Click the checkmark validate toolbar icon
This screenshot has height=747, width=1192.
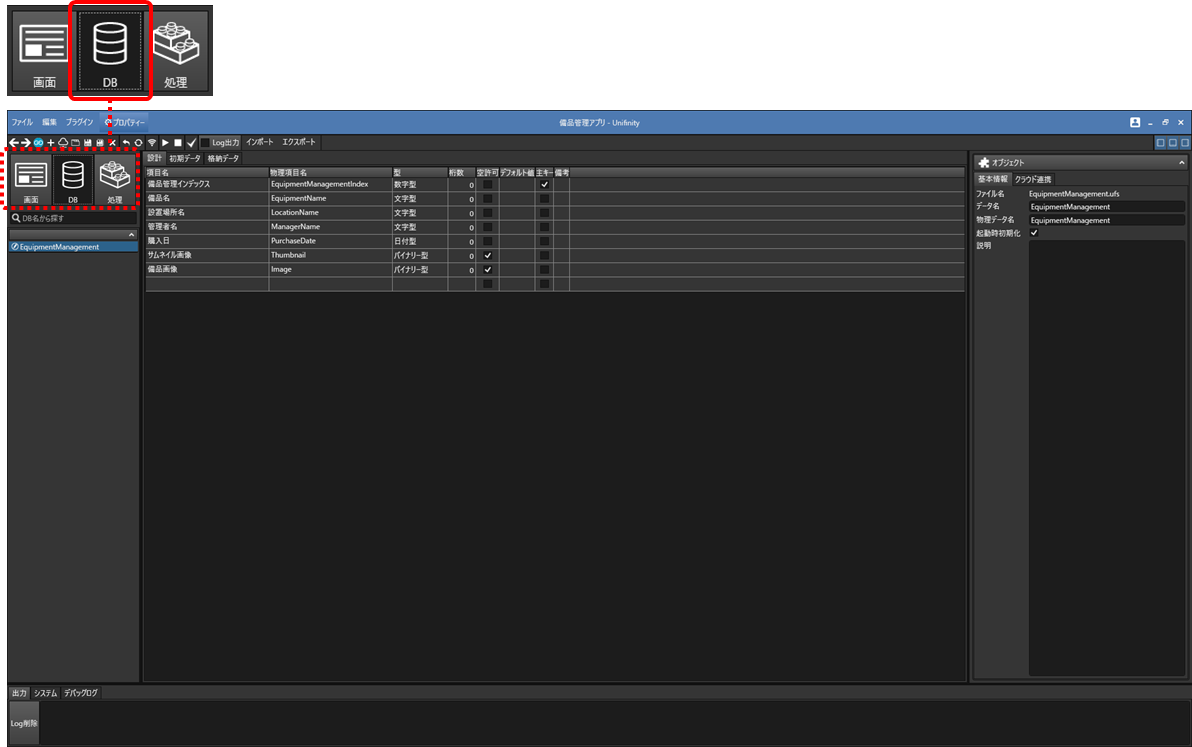pos(192,142)
